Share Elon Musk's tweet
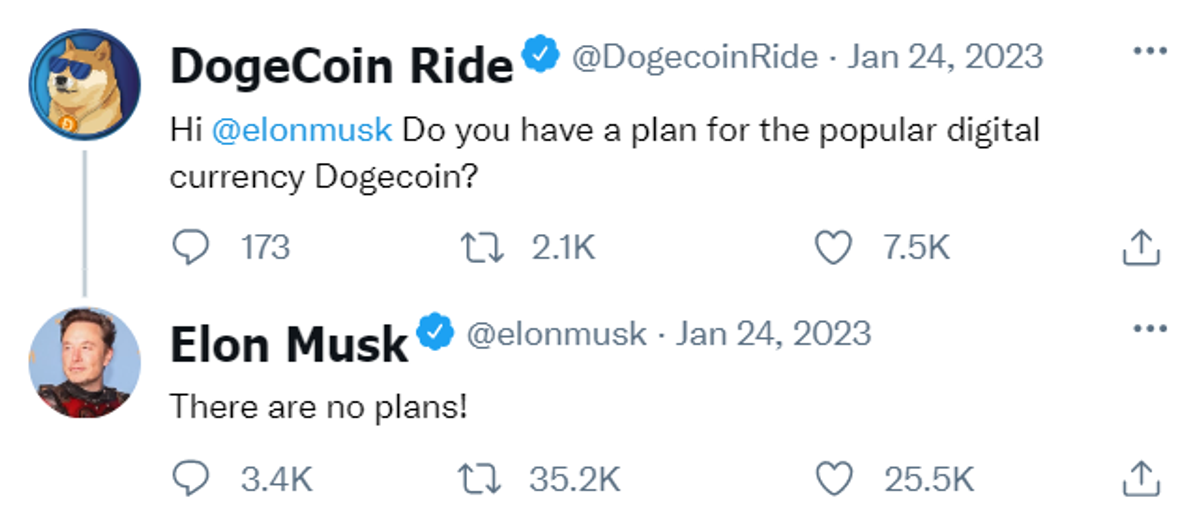 [x=1141, y=479]
